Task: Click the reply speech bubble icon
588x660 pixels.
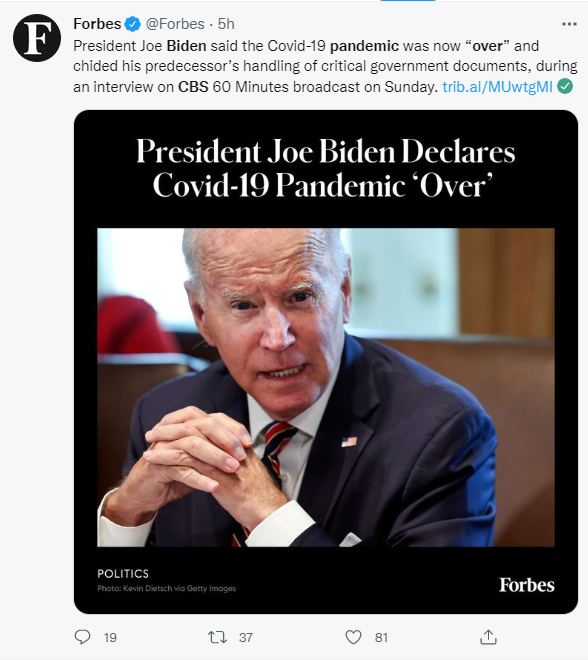Action: coord(82,637)
